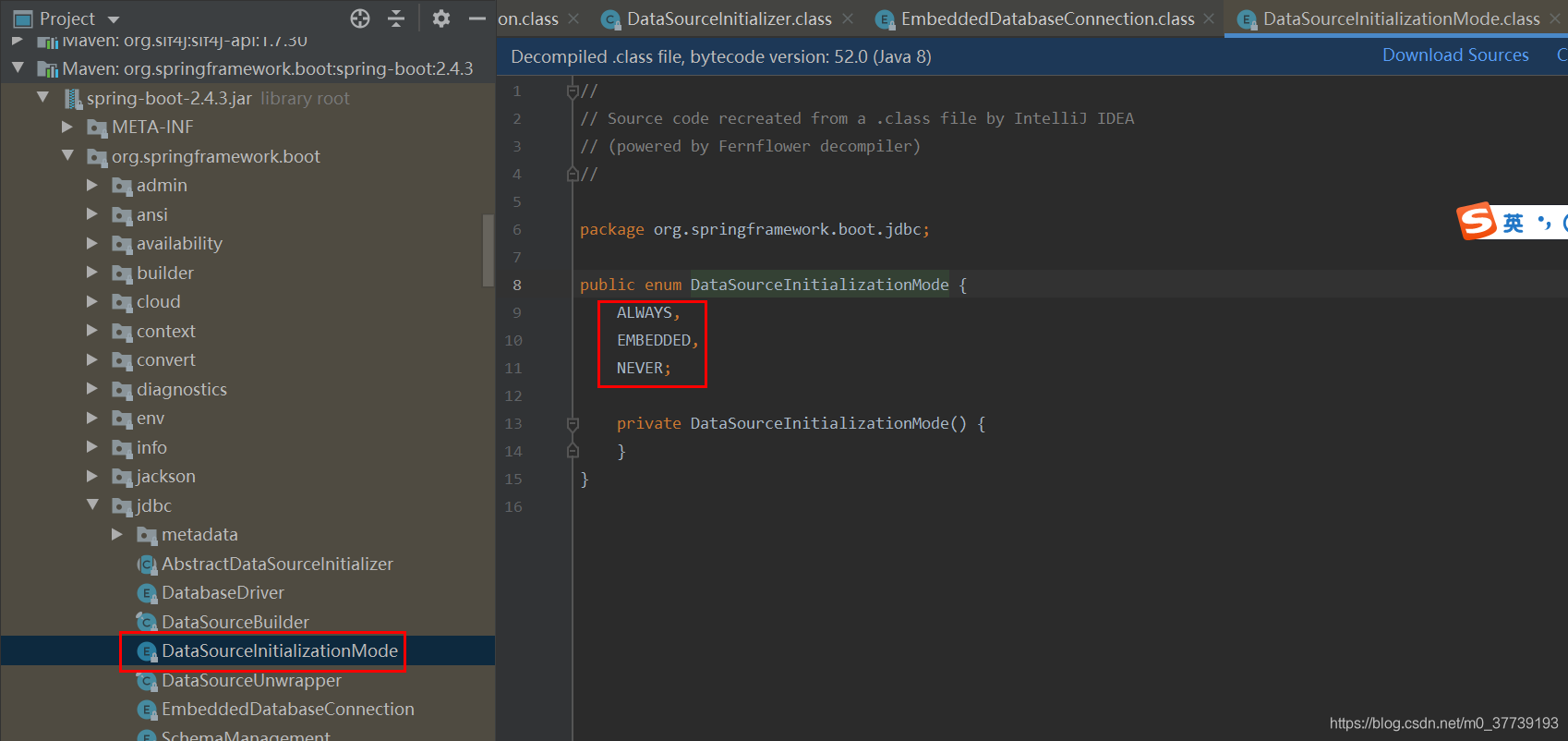This screenshot has width=1568, height=741.
Task: Collapse the jdbc package
Action: pos(92,504)
